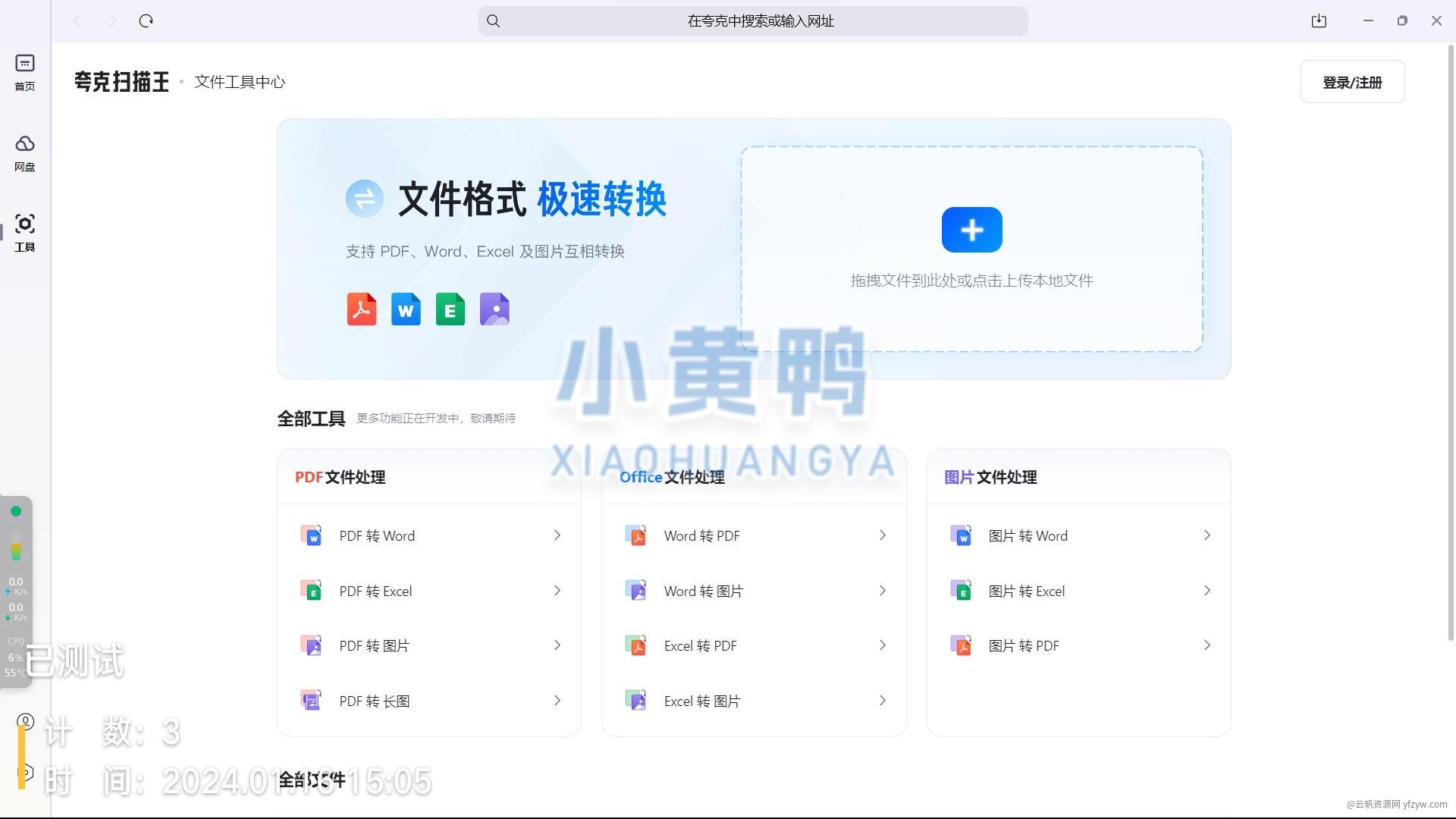
Task: Click the Excel 转 图片 icon
Action: pos(636,701)
